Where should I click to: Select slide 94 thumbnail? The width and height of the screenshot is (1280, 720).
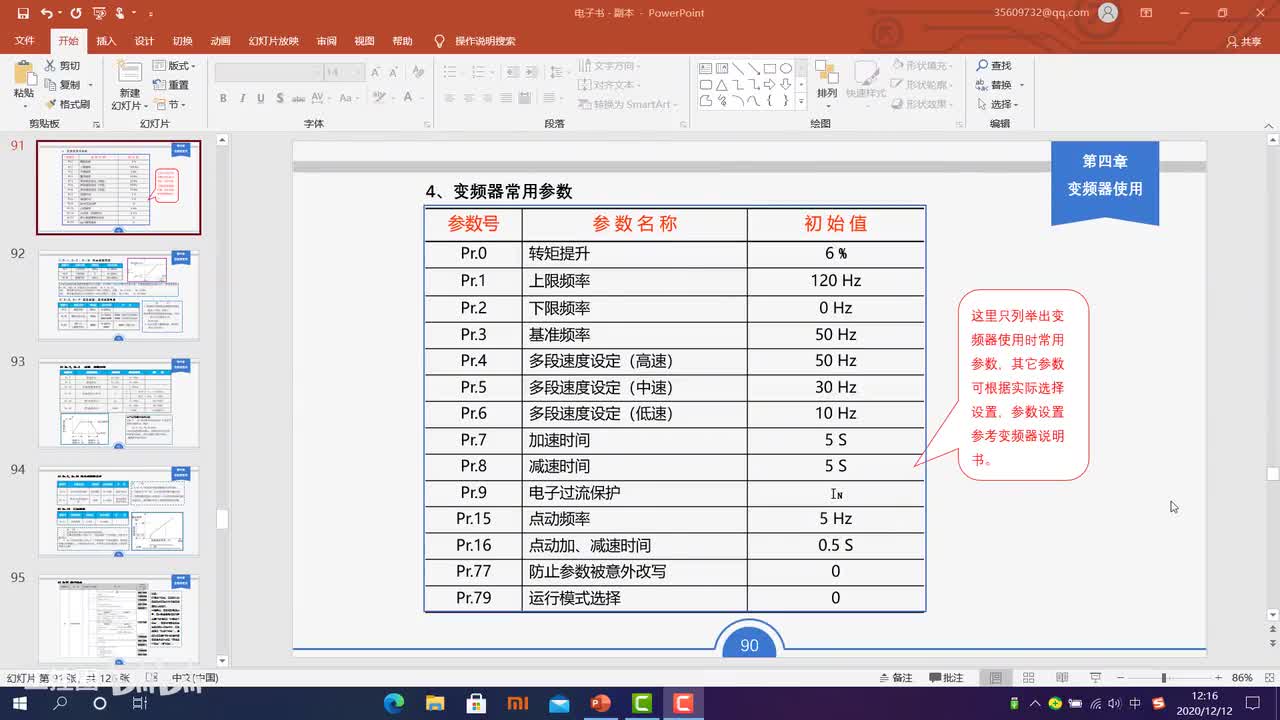click(x=118, y=511)
